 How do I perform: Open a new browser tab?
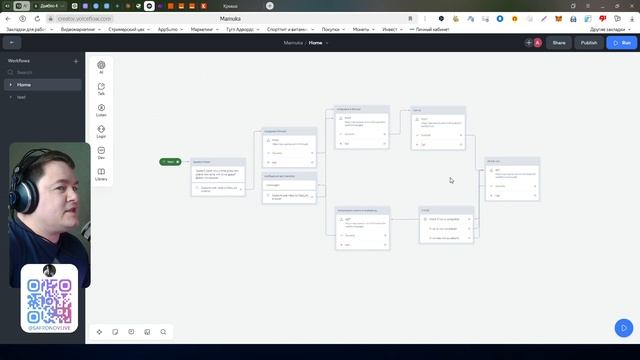(270, 6)
